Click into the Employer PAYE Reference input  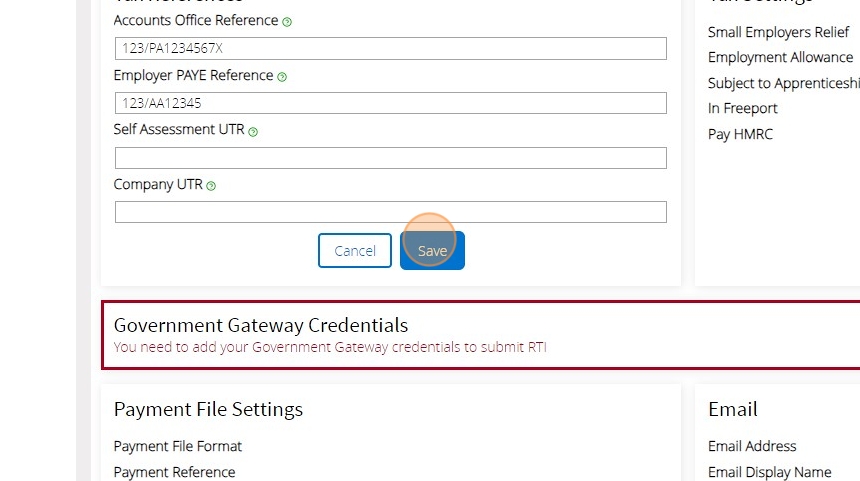coord(390,103)
